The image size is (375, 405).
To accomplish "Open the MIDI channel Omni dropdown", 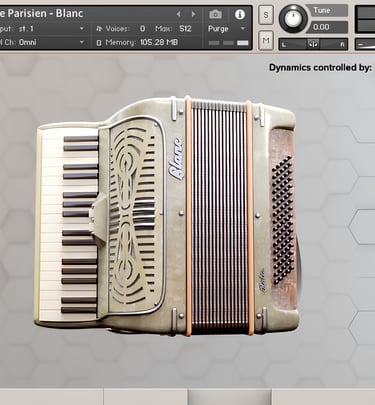I will [x=43, y=42].
